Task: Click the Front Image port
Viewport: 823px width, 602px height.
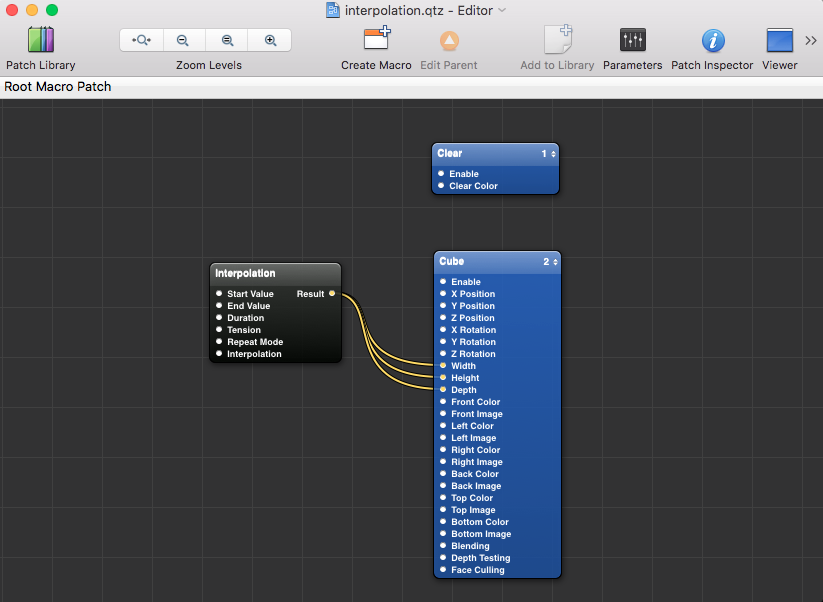Action: tap(443, 414)
